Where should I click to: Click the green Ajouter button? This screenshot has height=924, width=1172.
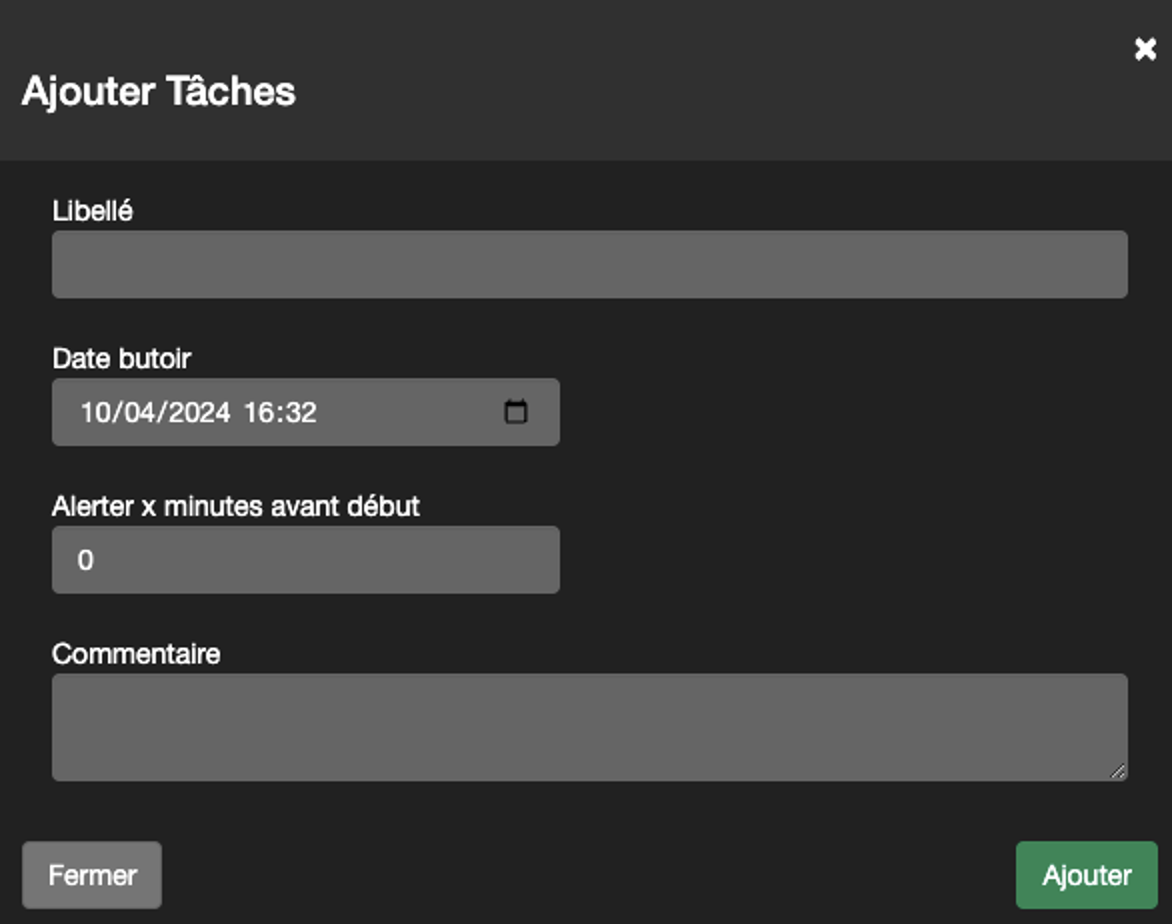1087,875
